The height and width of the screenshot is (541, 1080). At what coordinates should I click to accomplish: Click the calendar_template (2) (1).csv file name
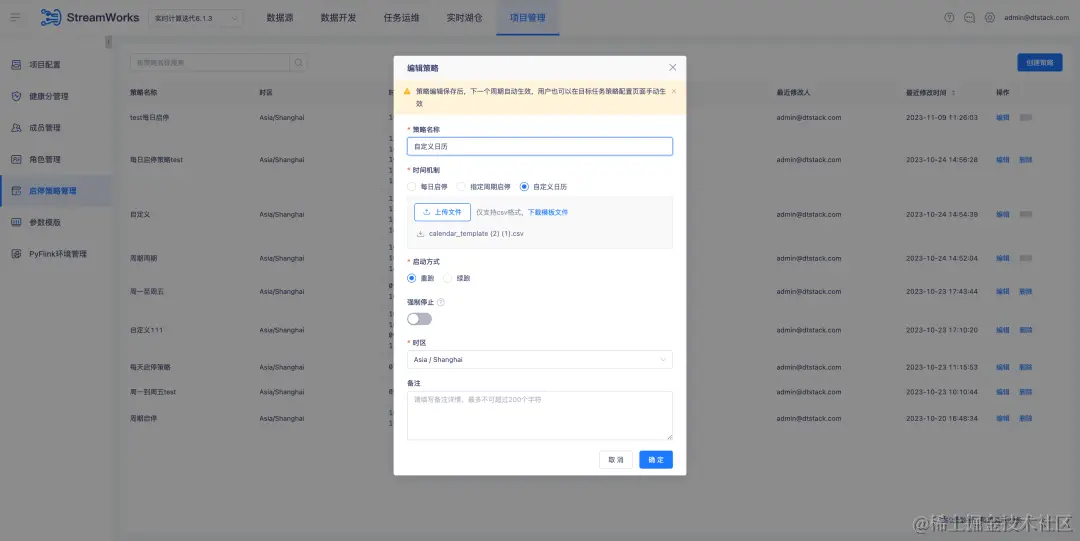(476, 234)
